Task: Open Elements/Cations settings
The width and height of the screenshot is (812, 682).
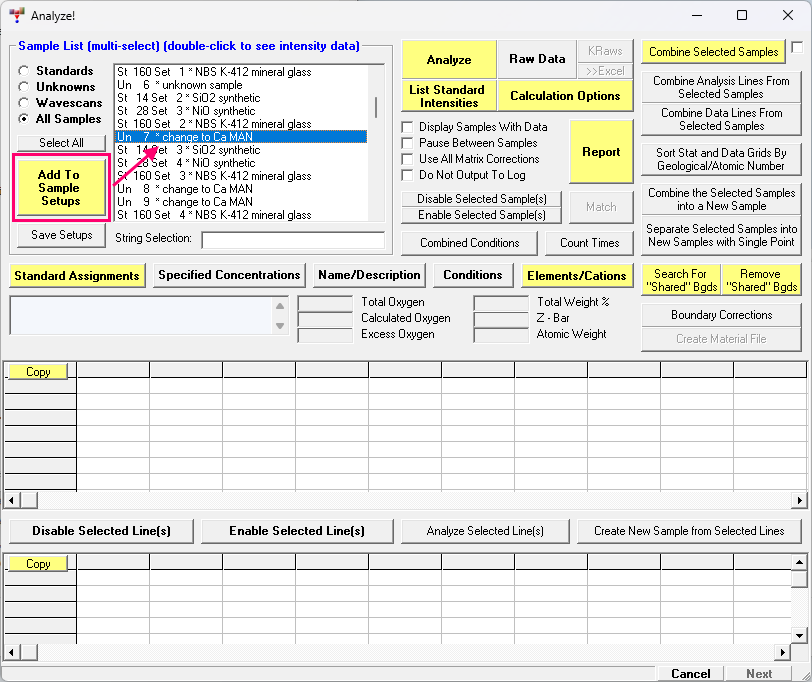Action: point(577,275)
